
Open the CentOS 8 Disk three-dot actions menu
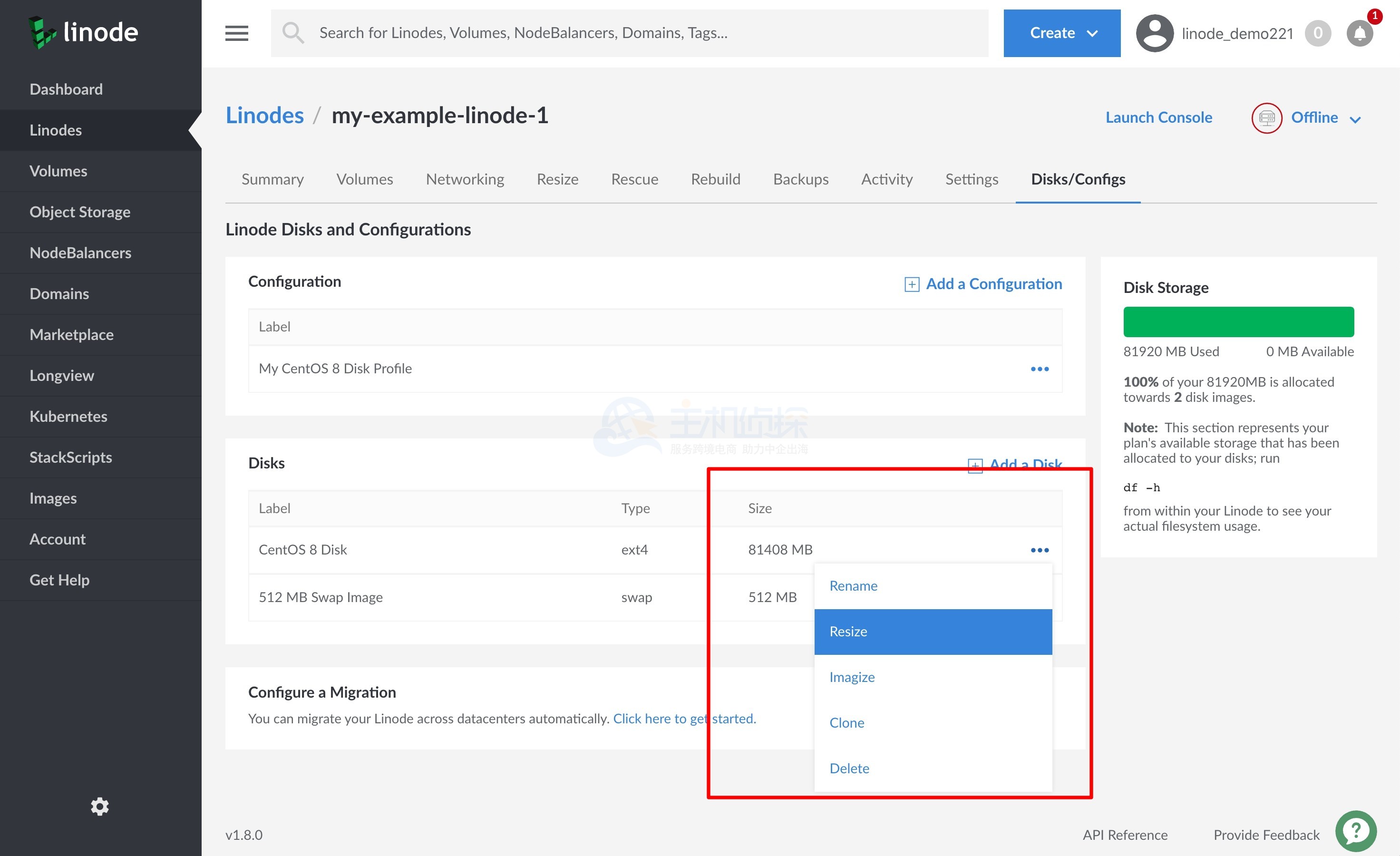click(1039, 550)
